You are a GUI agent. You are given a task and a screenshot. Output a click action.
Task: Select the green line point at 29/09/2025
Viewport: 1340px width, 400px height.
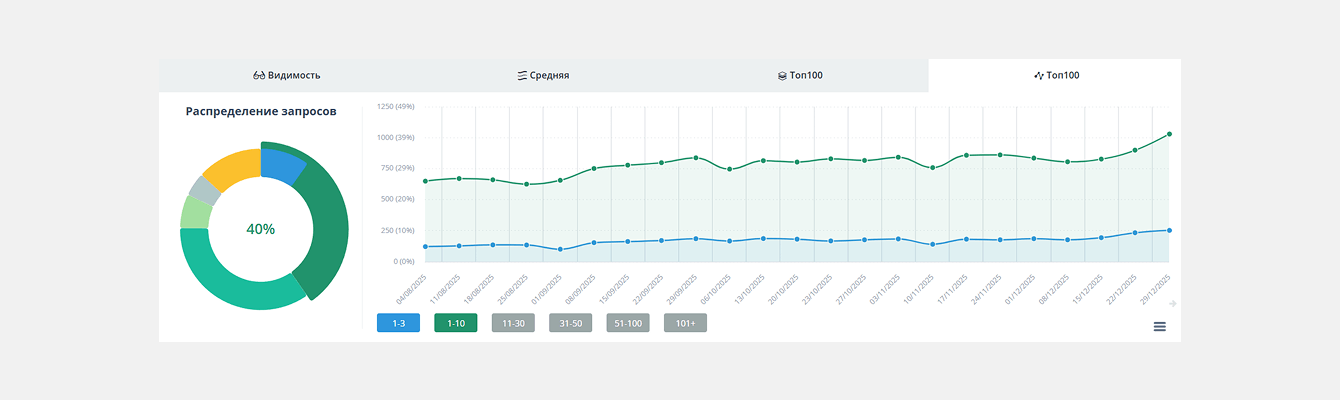[x=695, y=157]
